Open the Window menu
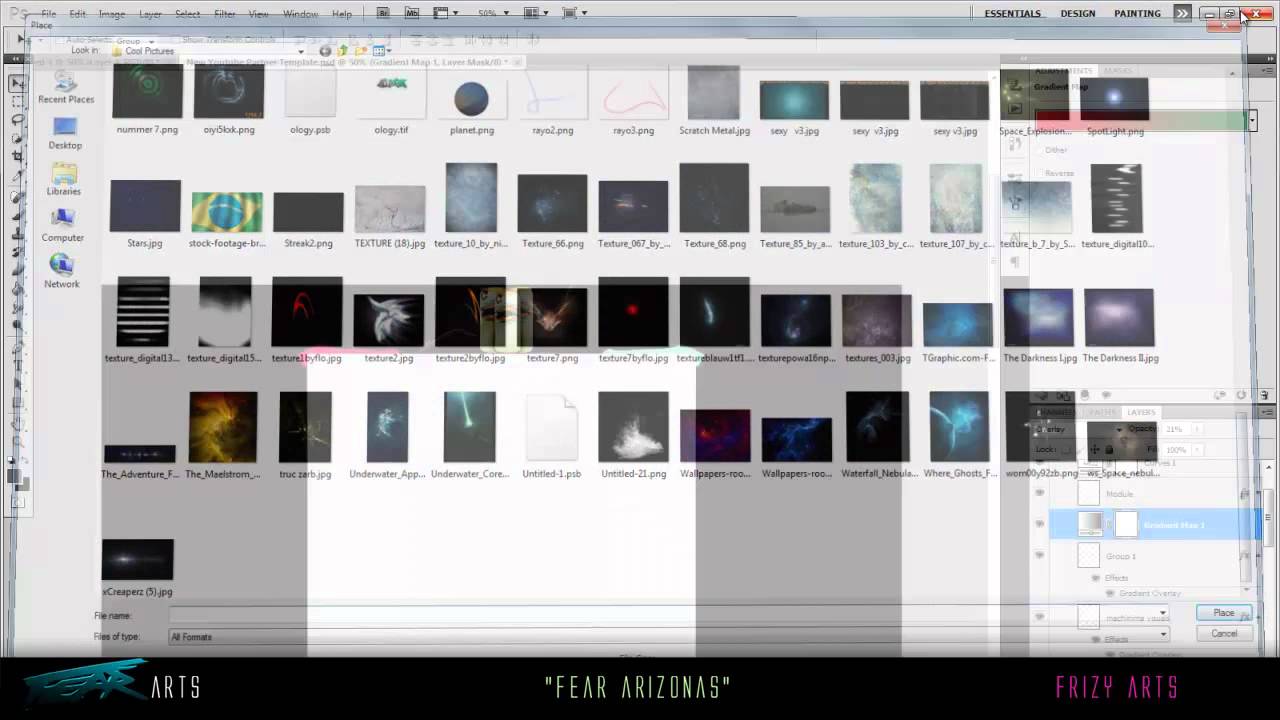The image size is (1280, 720). pyautogui.click(x=300, y=14)
